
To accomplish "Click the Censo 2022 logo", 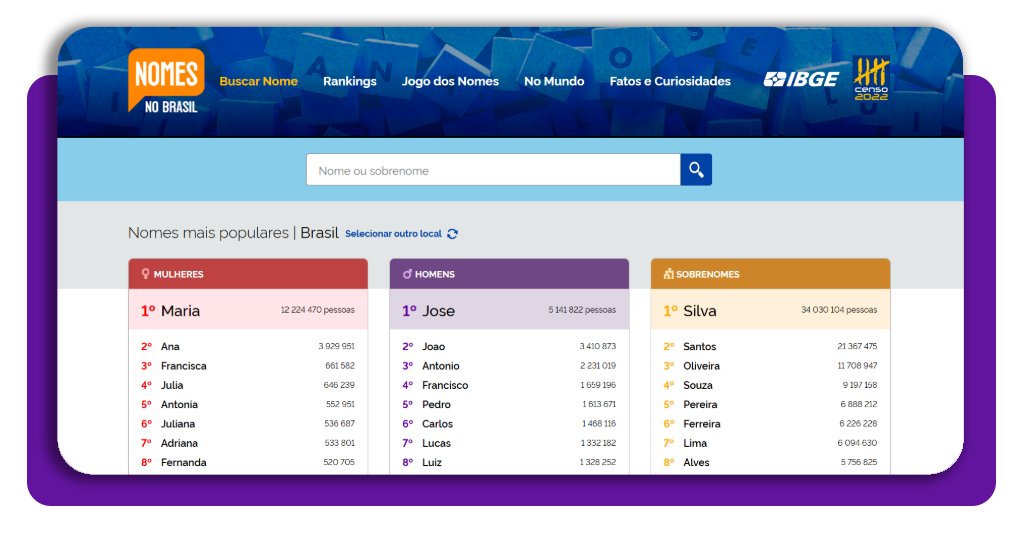I will [x=871, y=80].
